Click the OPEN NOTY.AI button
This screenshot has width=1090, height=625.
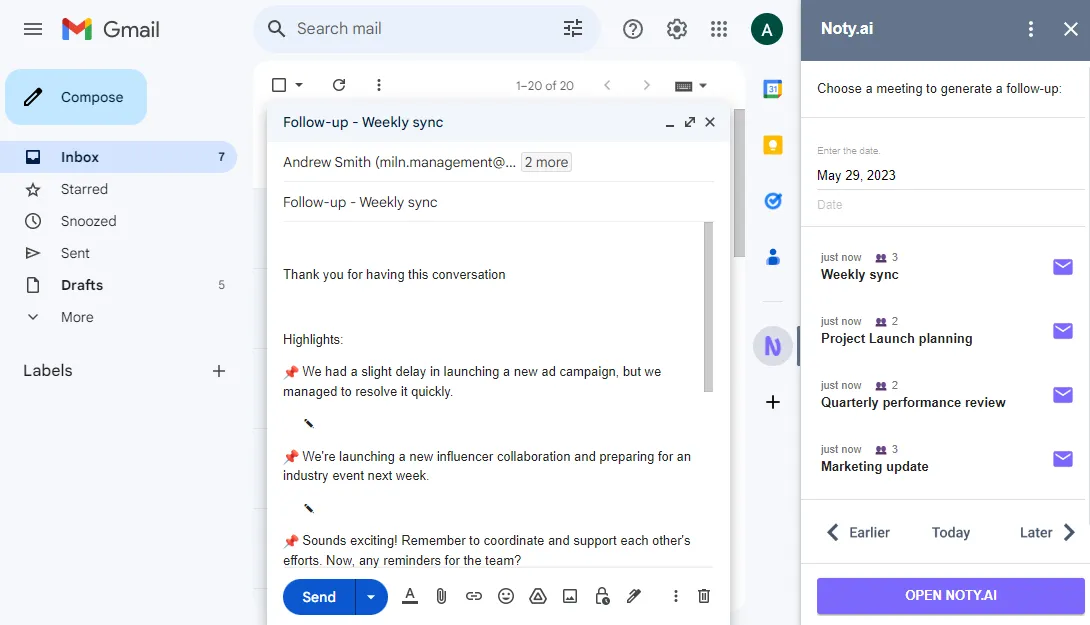tap(950, 596)
